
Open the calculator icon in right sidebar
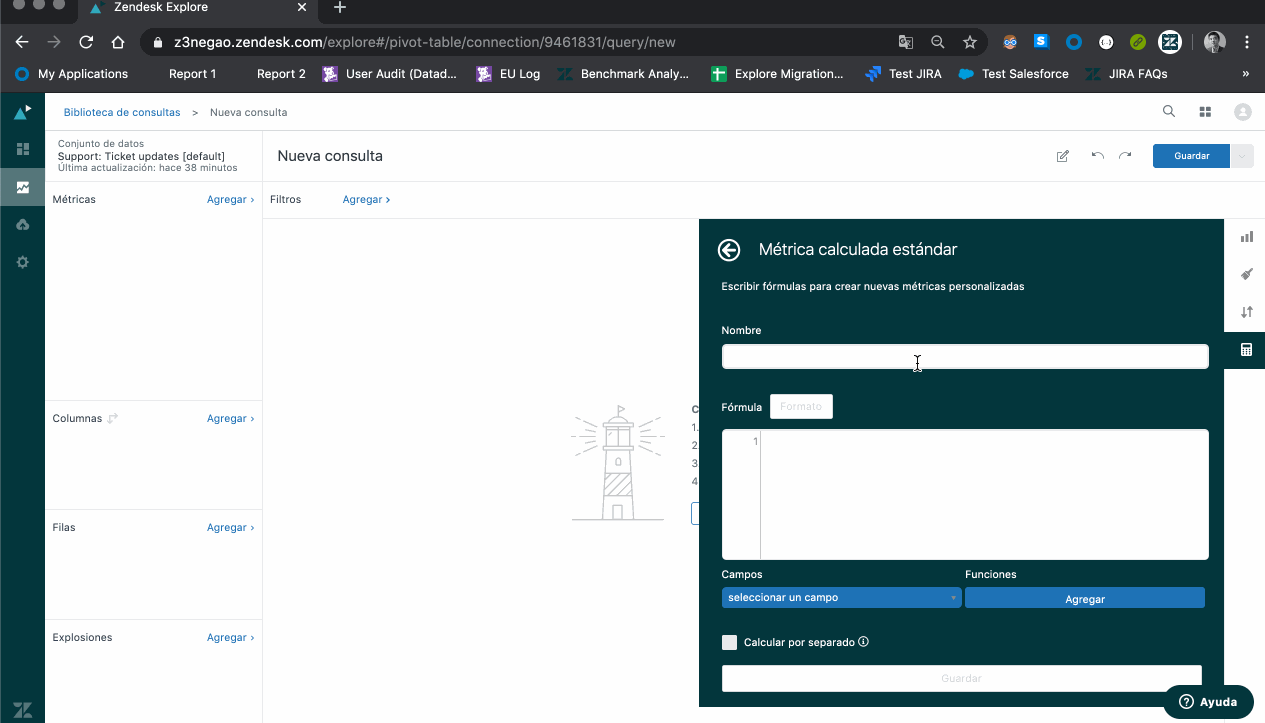tap(1246, 350)
